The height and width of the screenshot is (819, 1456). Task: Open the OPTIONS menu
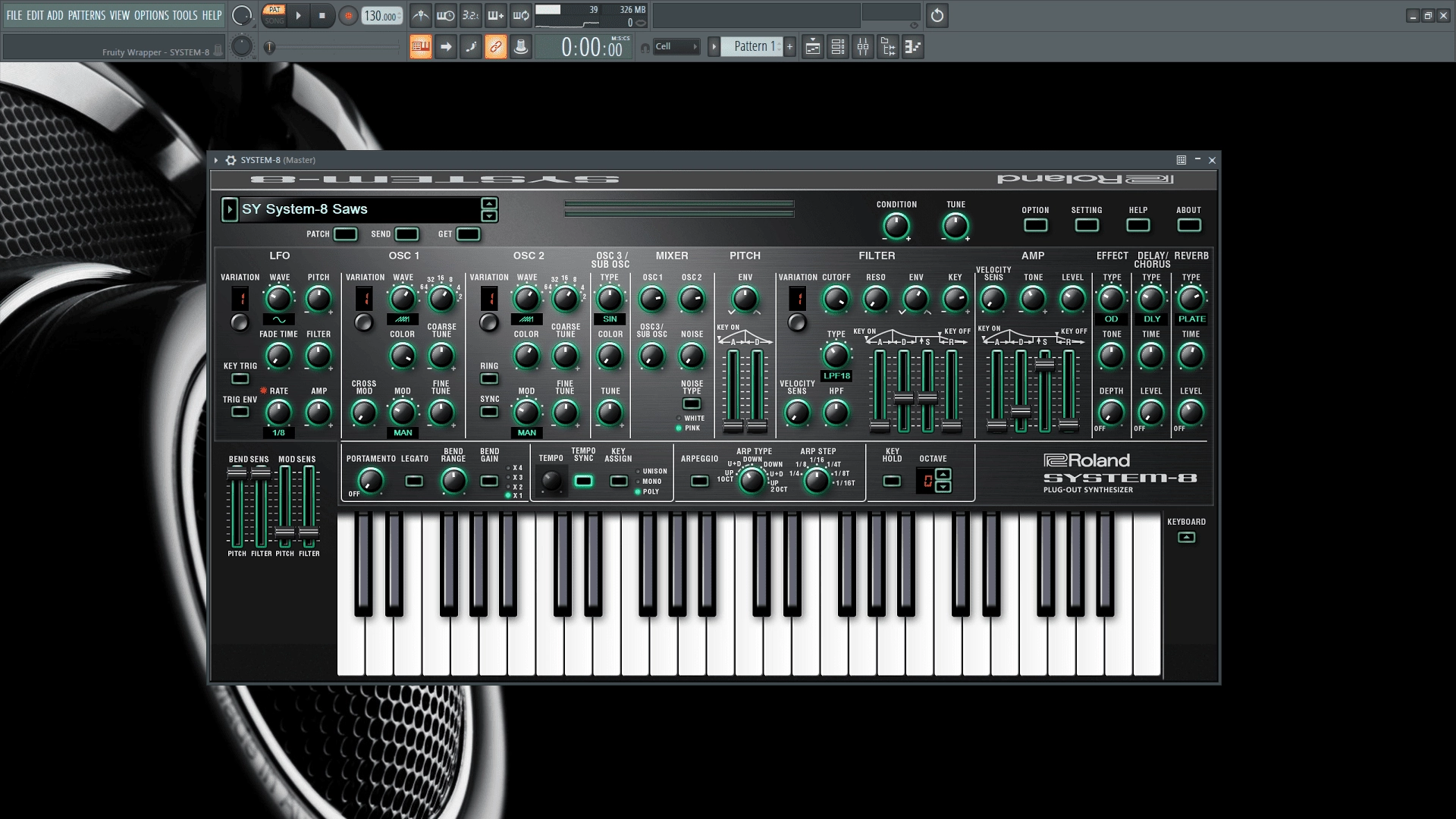point(152,15)
